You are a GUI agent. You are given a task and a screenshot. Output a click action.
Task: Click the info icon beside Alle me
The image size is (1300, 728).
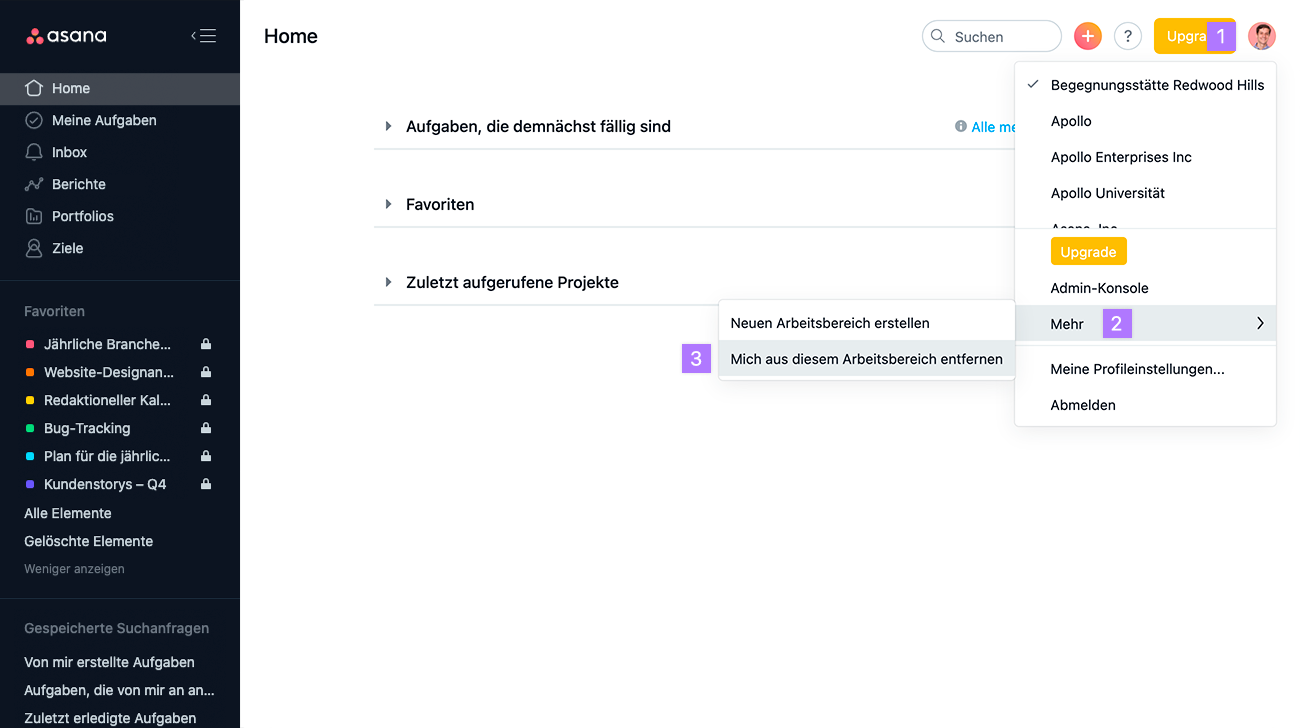(961, 127)
